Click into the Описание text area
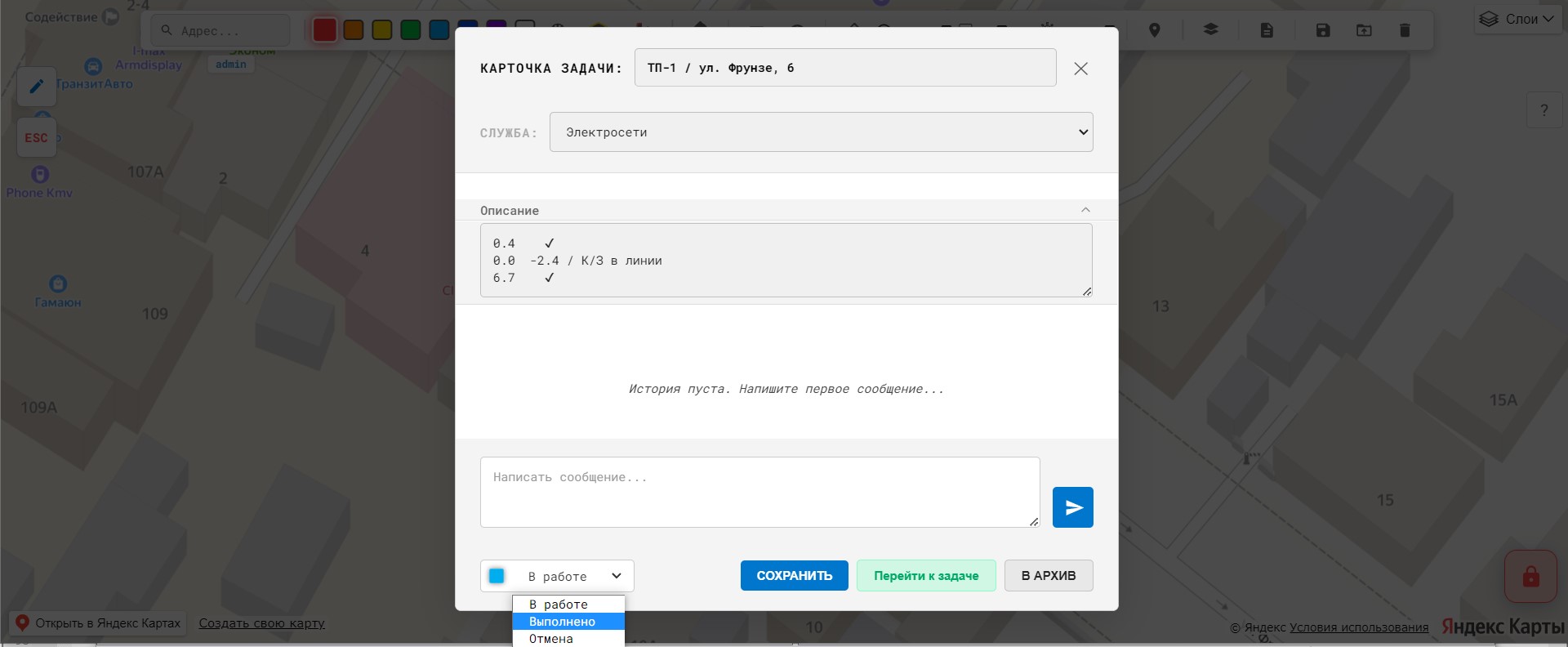Image resolution: width=1568 pixels, height=647 pixels. [x=786, y=261]
